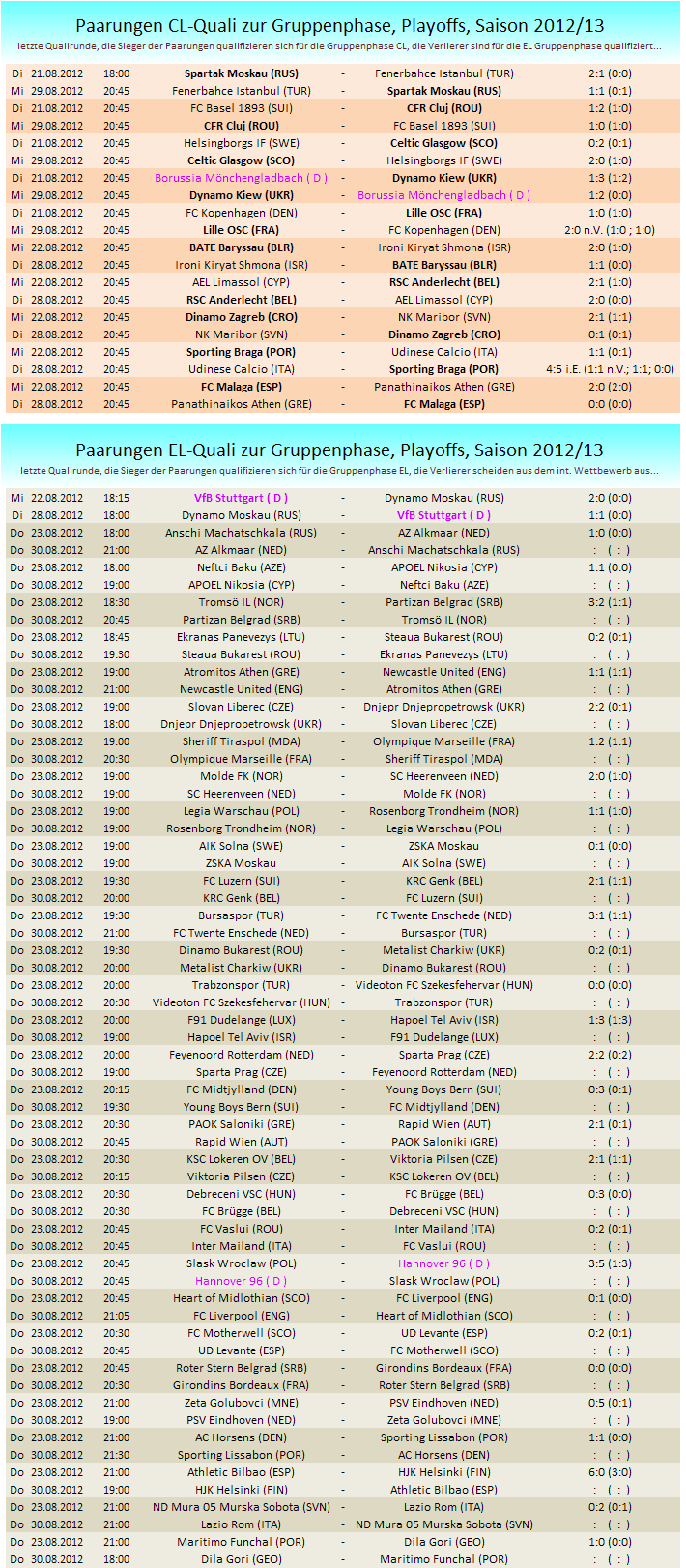
Task: Click bold "CFR Cluj (ROU)" as away team
Action: click(x=444, y=108)
